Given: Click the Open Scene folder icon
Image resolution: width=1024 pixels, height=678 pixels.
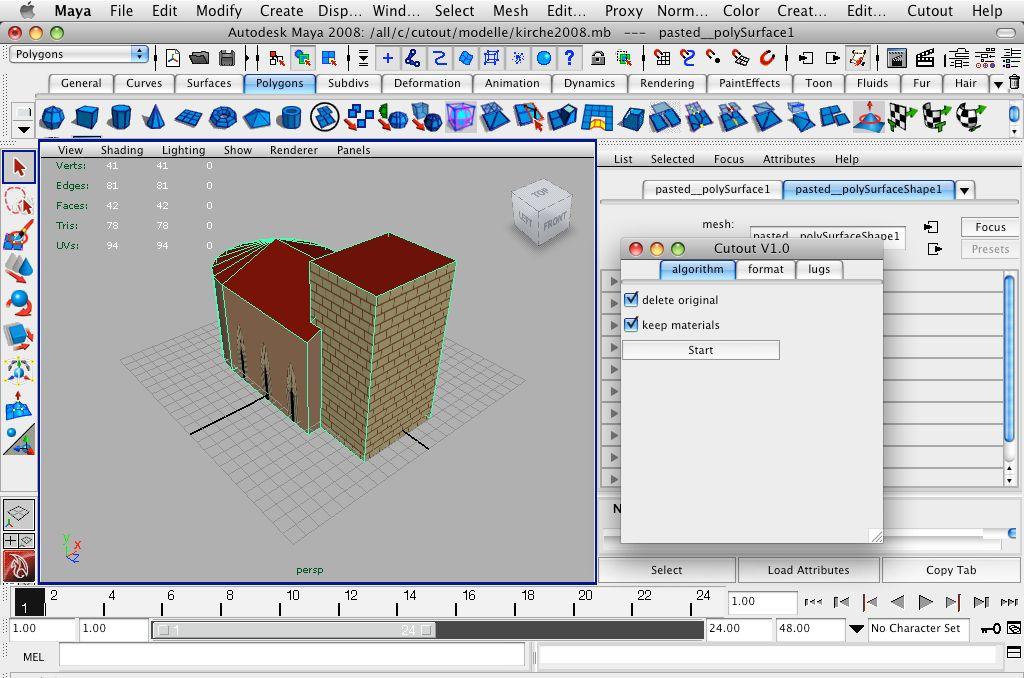Looking at the screenshot, I should point(199,58).
